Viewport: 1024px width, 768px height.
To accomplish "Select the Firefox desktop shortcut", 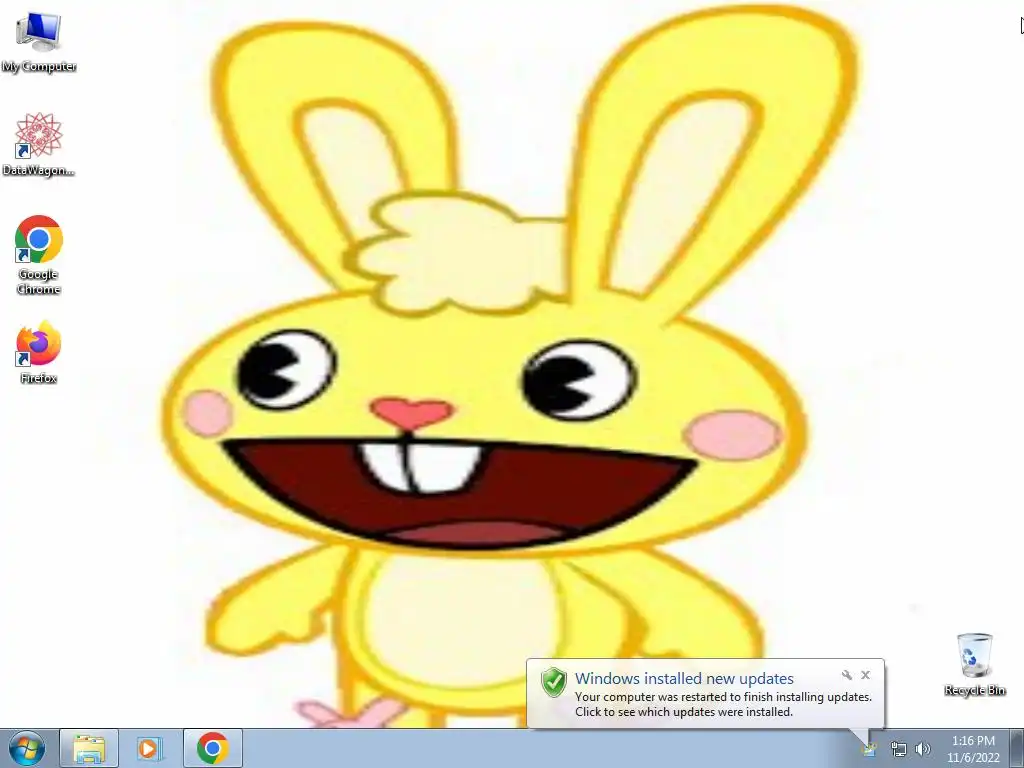I will 39,351.
